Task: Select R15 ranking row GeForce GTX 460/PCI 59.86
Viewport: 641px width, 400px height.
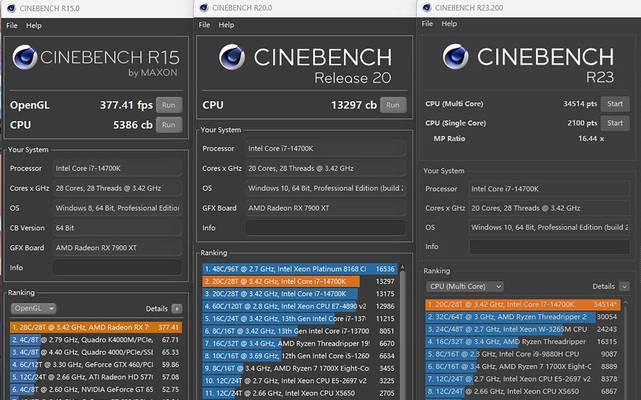Action: 96,364
